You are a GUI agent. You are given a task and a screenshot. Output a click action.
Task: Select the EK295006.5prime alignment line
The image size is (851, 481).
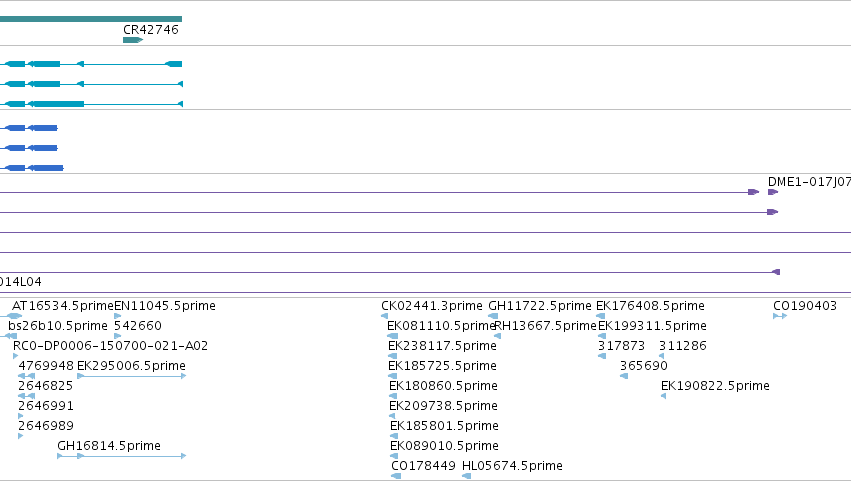pyautogui.click(x=132, y=376)
